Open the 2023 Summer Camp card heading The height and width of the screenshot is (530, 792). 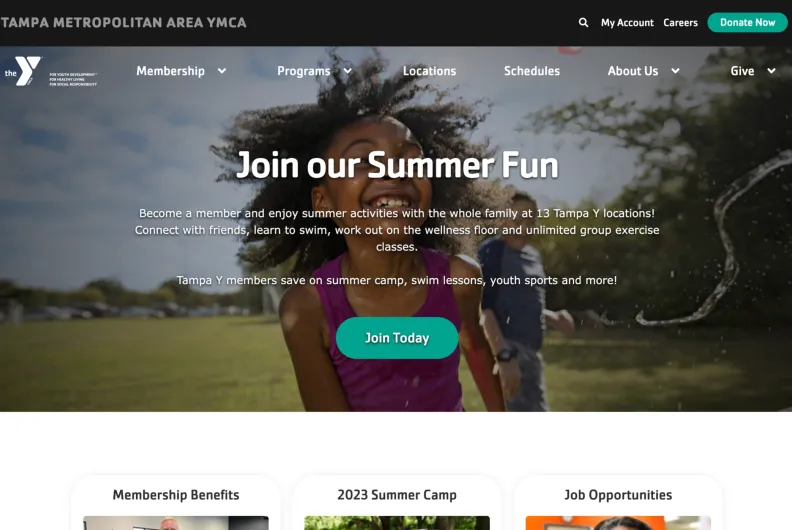point(397,495)
